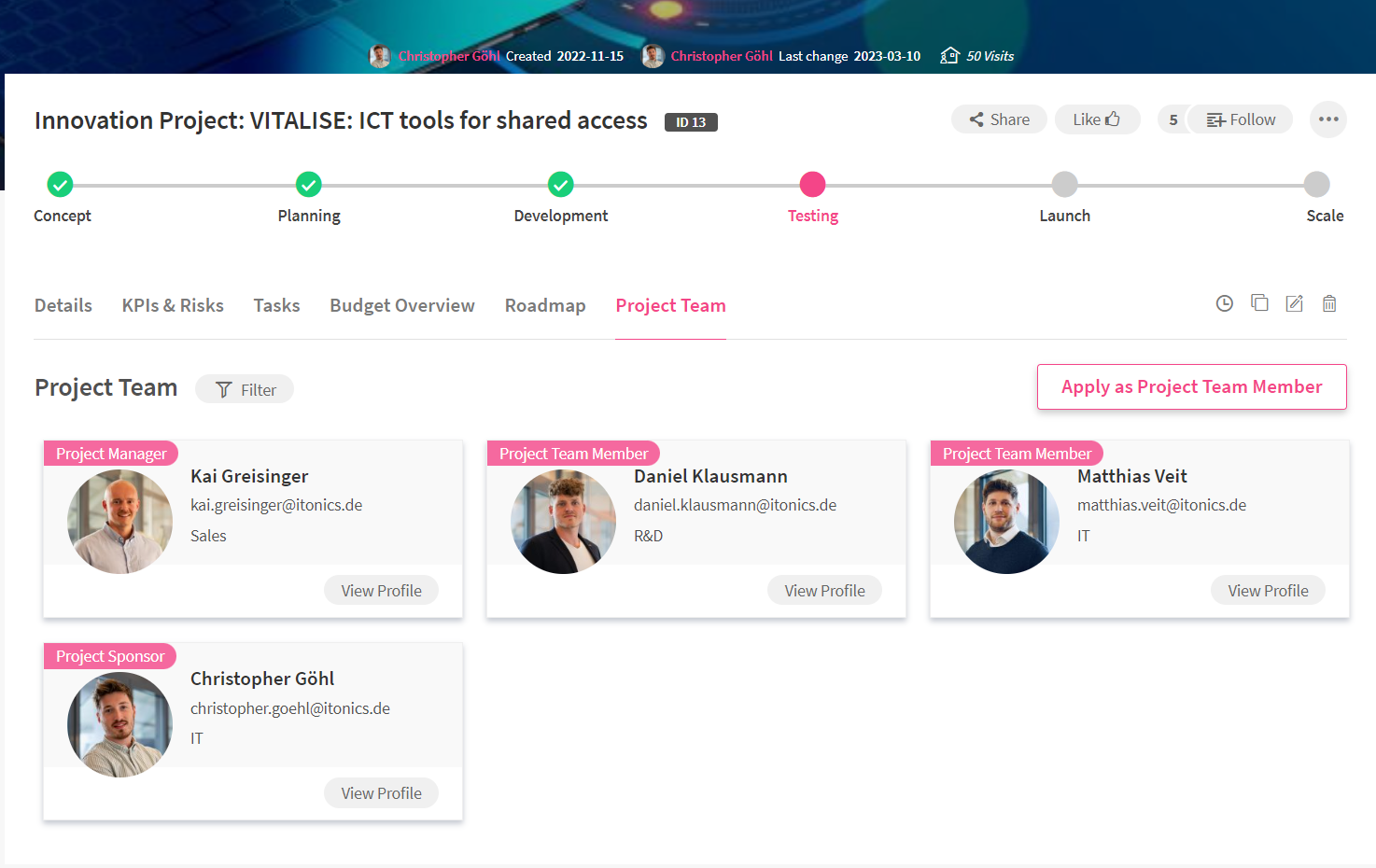Open the three-dots more options menu
This screenshot has width=1376, height=868.
[x=1328, y=119]
